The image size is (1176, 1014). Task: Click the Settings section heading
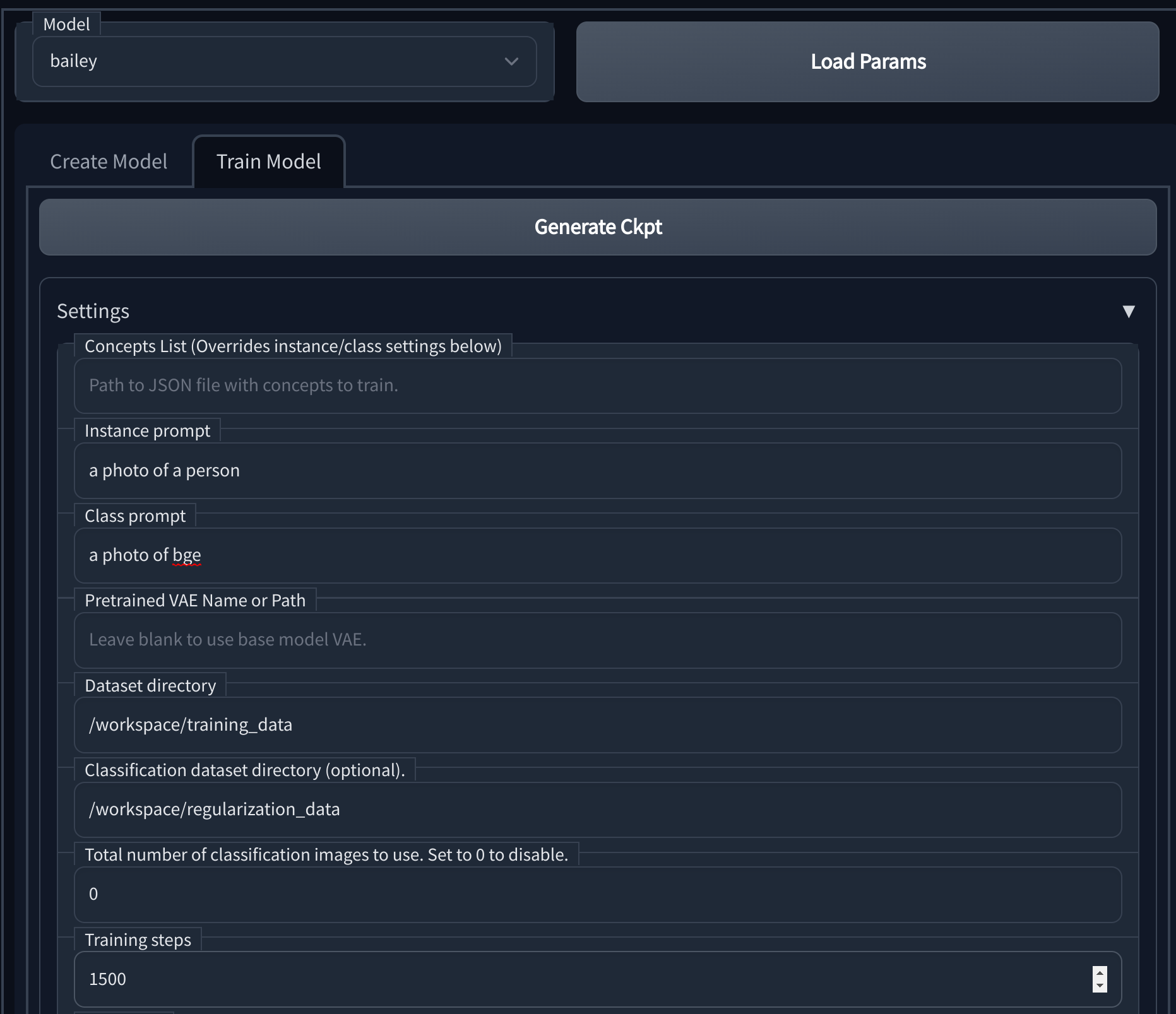pyautogui.click(x=93, y=311)
